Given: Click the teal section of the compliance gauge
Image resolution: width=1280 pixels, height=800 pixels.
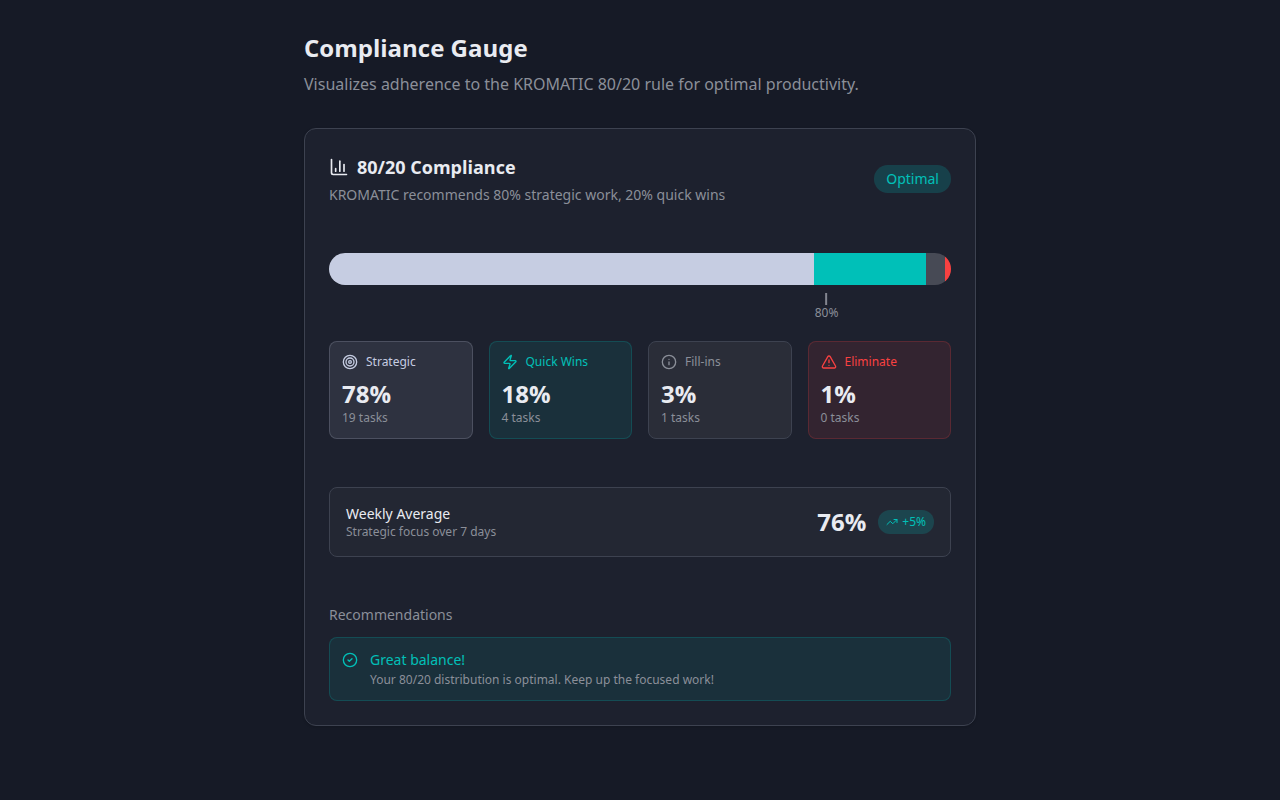Looking at the screenshot, I should pyautogui.click(x=870, y=268).
